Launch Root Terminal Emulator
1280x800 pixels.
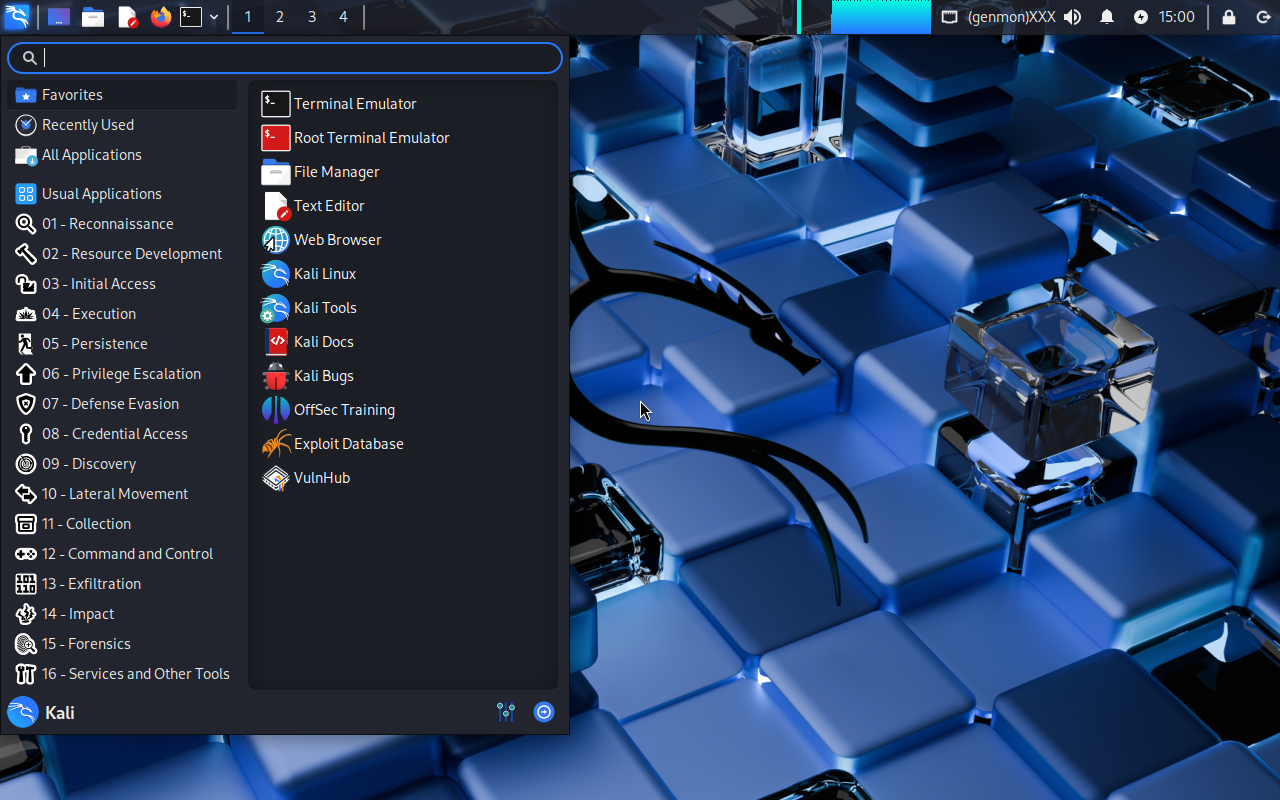[402, 138]
